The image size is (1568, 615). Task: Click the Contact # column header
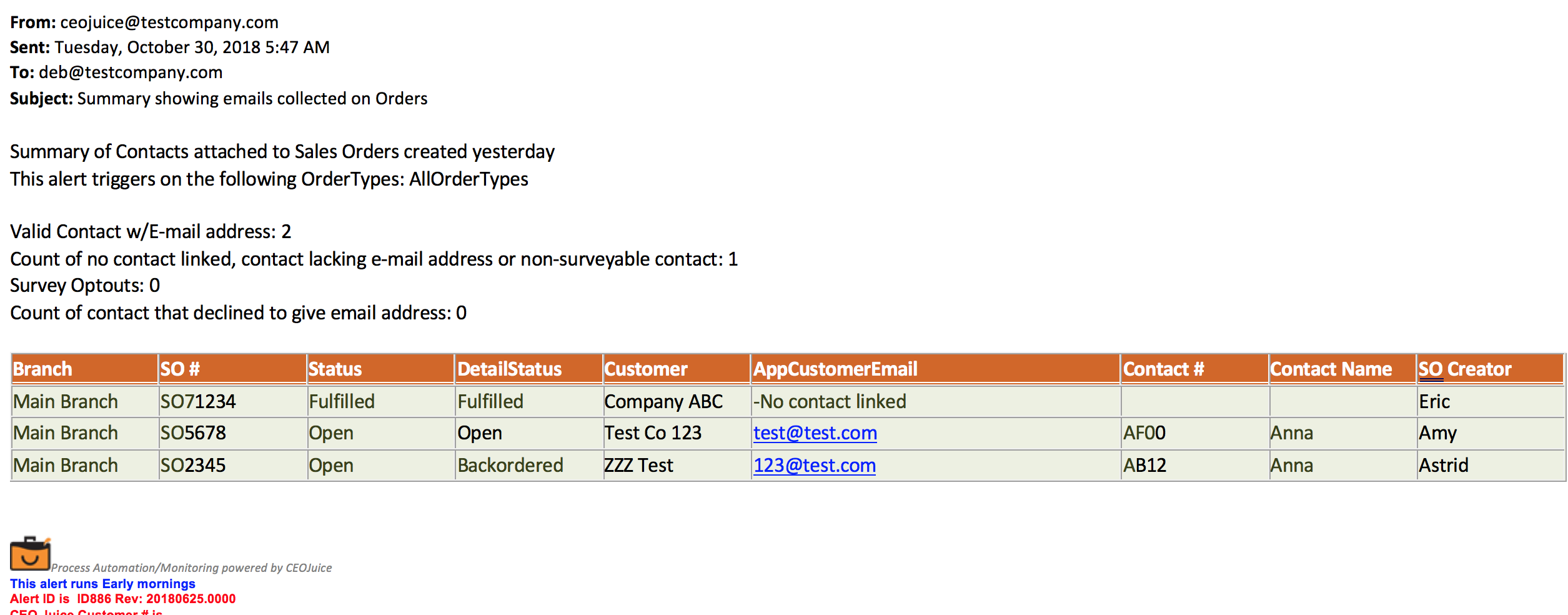1194,369
